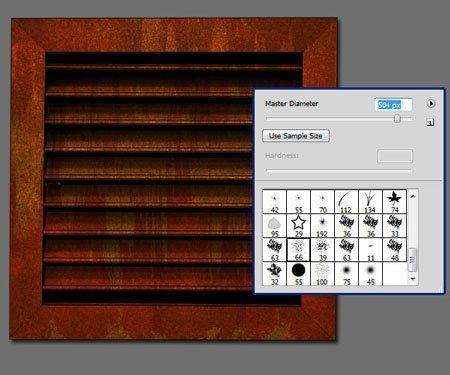
Task: Select the small star 55 brush
Action: click(x=298, y=202)
